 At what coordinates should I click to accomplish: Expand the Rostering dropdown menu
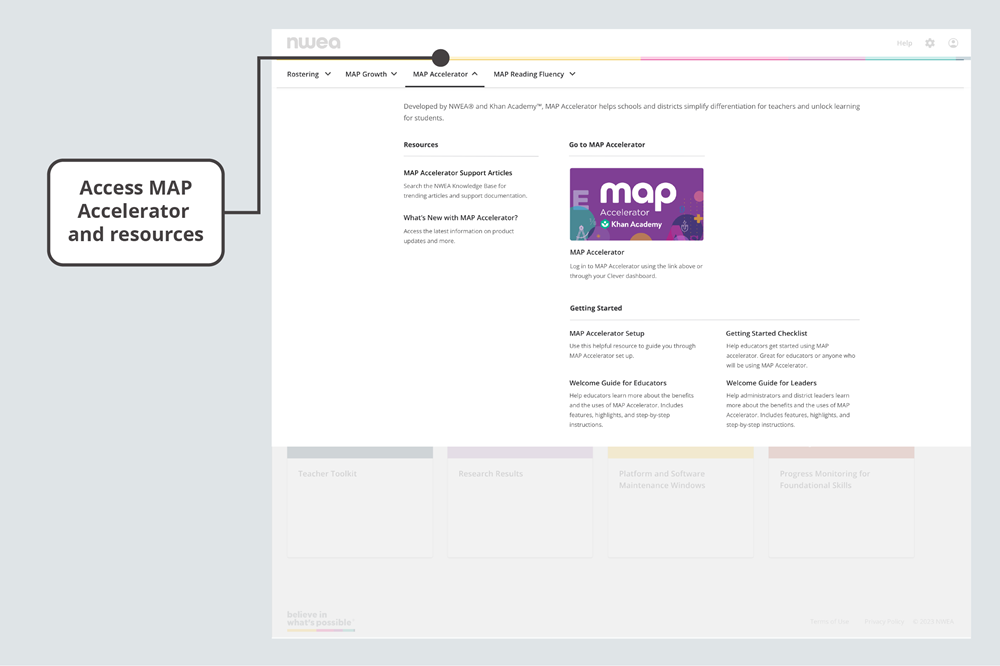point(308,74)
